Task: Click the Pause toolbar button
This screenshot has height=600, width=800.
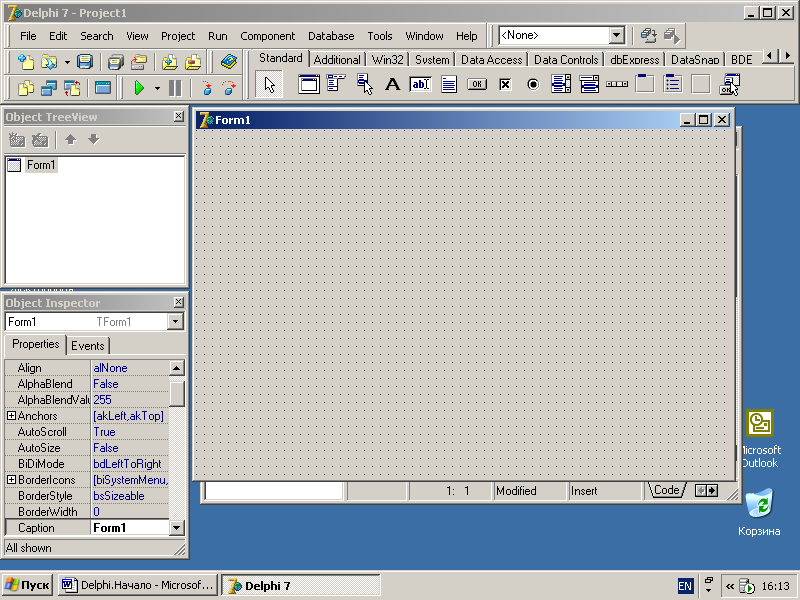Action: coord(175,88)
